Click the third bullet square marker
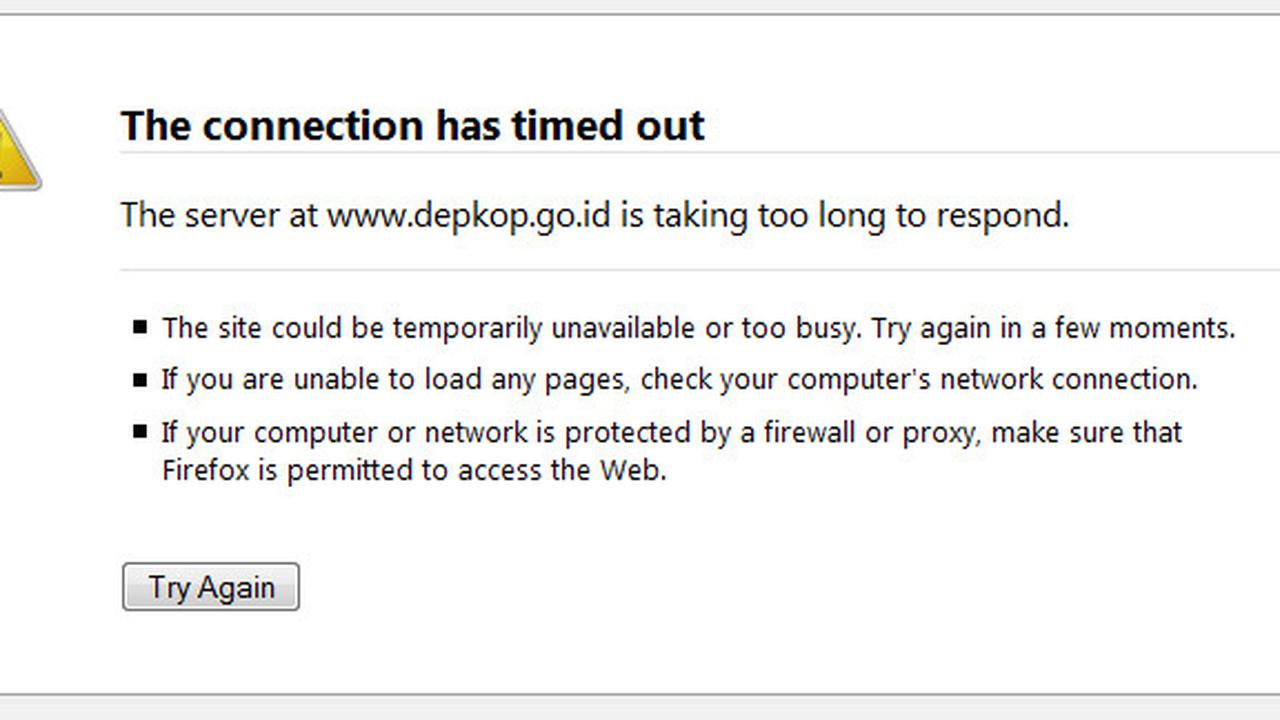The height and width of the screenshot is (720, 1280). (139, 432)
